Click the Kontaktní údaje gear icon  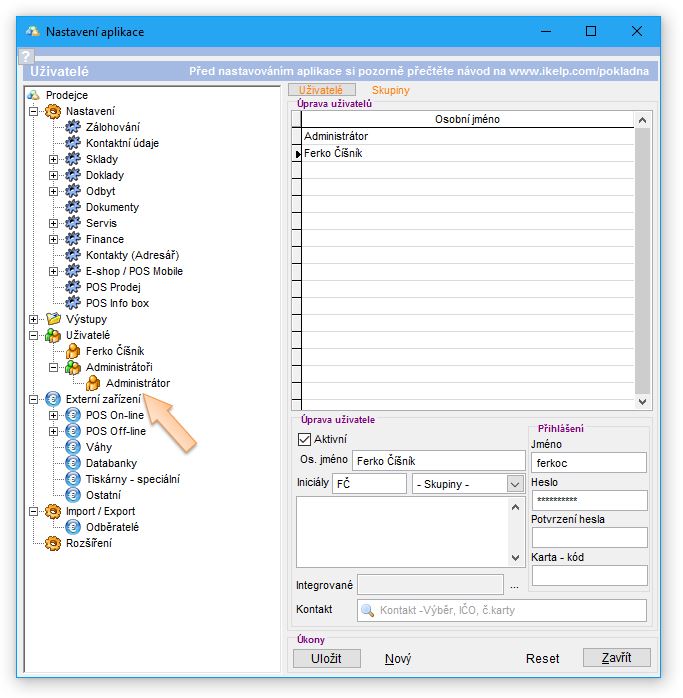[x=72, y=143]
